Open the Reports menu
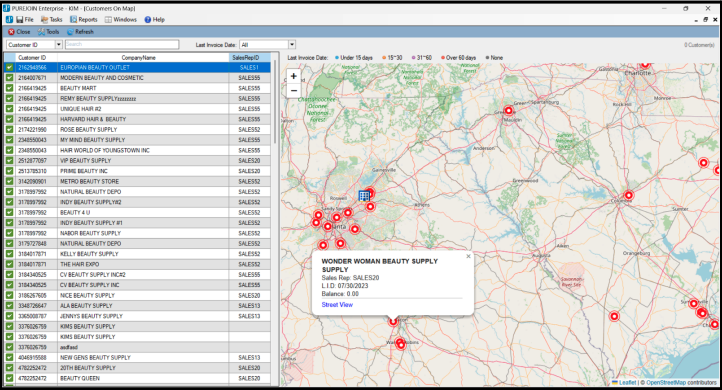This screenshot has height=390, width=722. pos(83,20)
